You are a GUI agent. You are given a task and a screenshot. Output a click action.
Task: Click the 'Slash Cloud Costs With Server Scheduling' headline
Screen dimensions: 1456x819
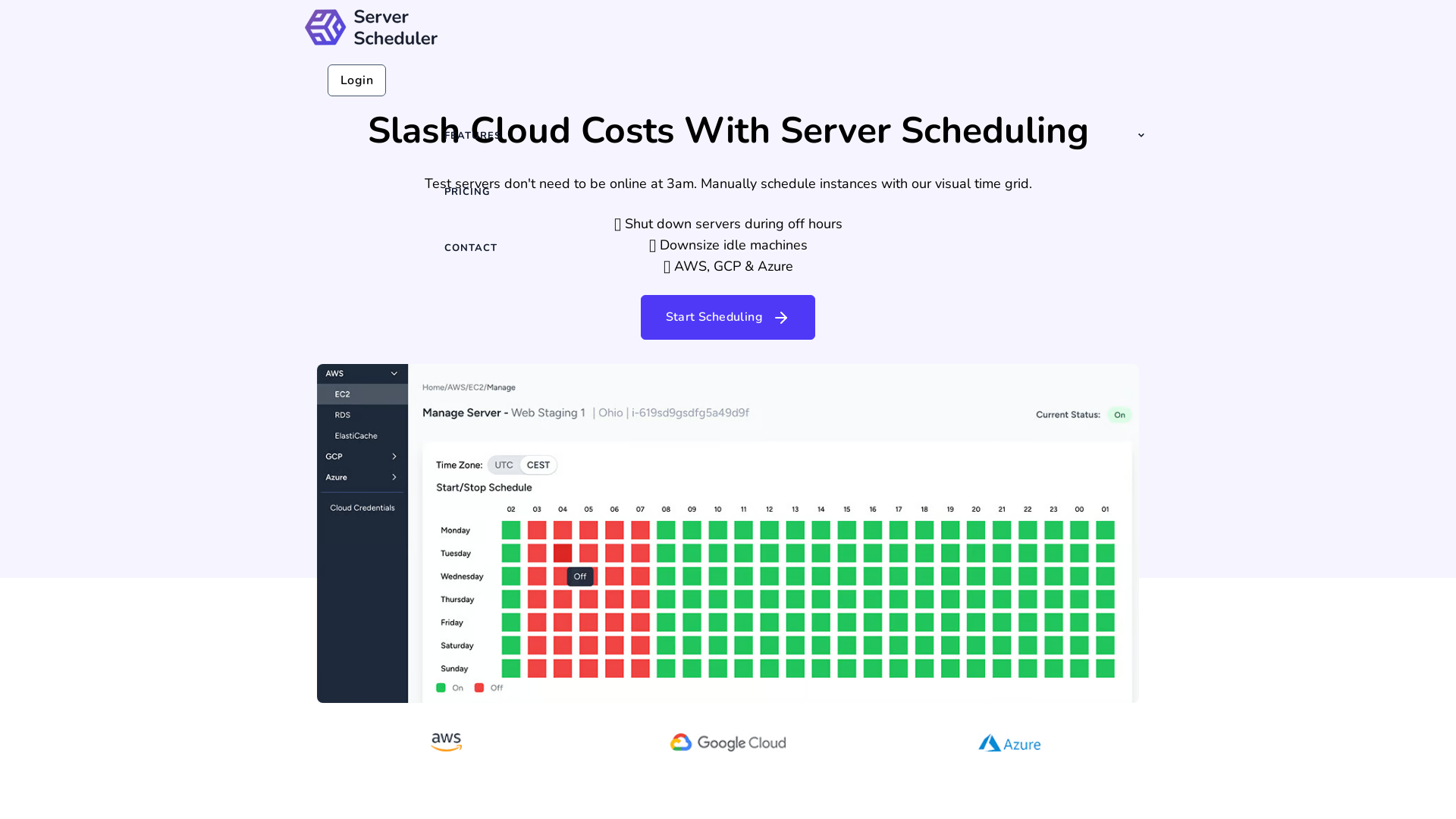(728, 130)
